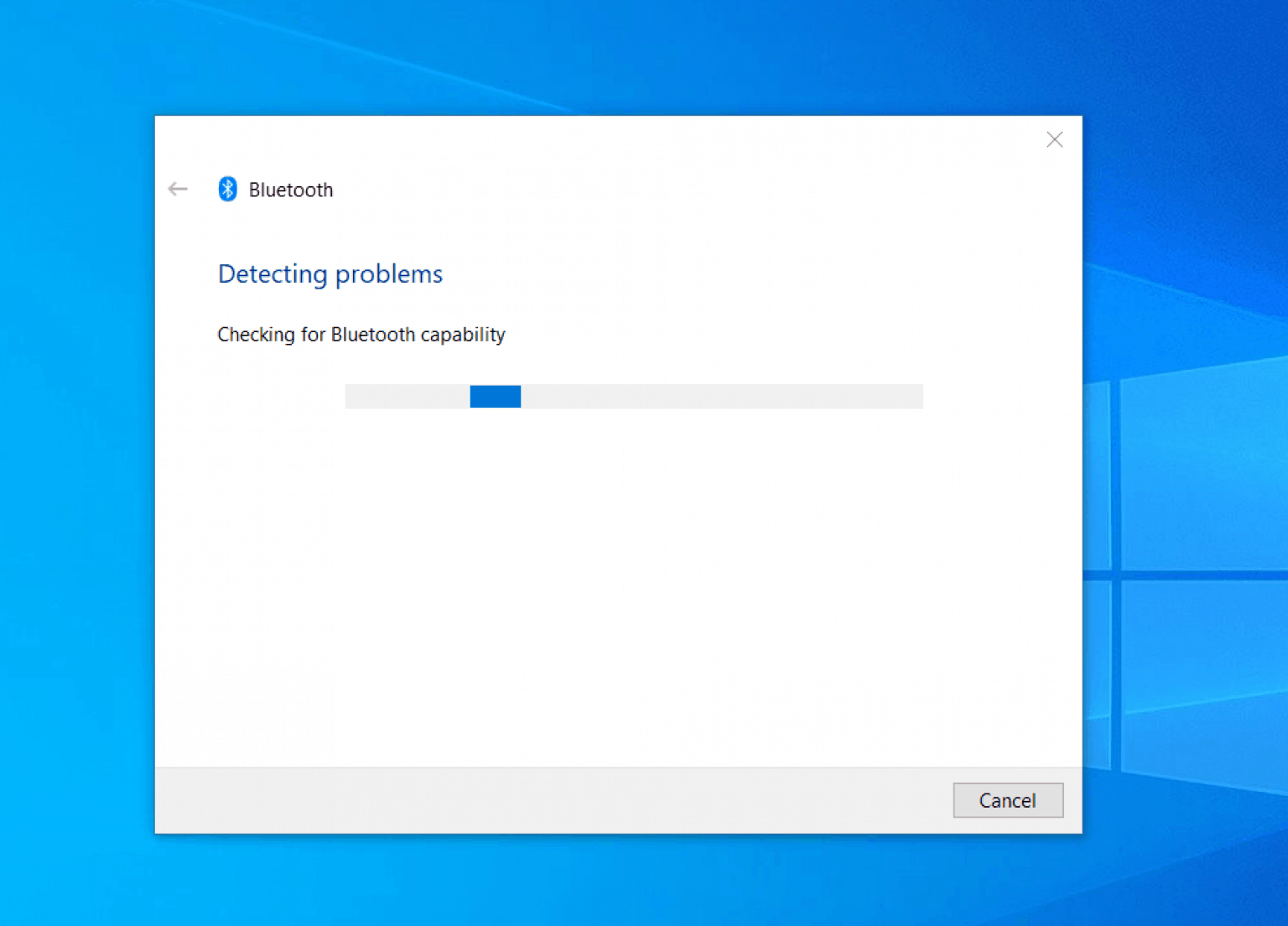The height and width of the screenshot is (926, 1288).
Task: Go back using the arrow icon
Action: [178, 189]
